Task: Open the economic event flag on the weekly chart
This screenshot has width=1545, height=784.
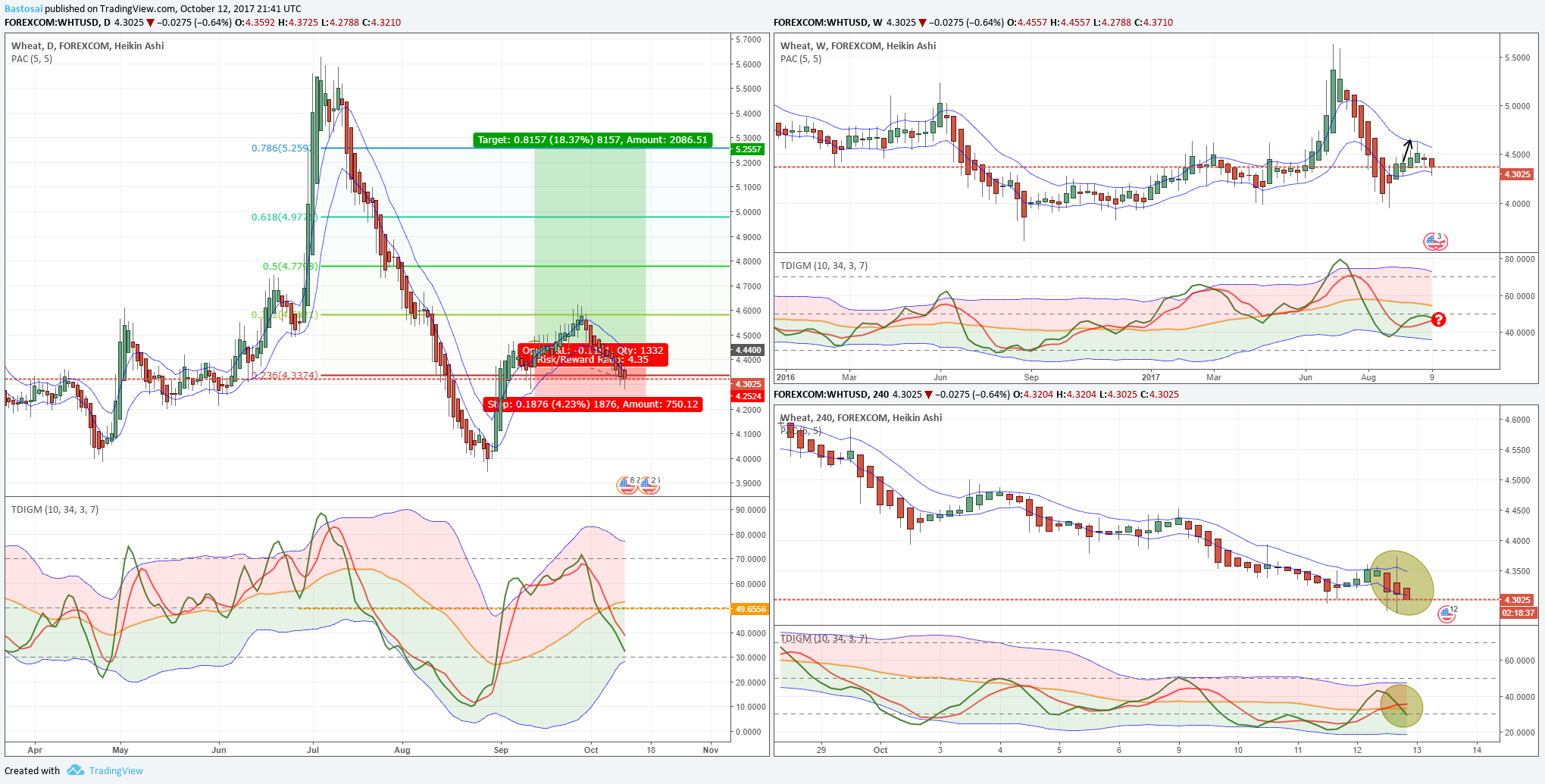Action: (x=1434, y=242)
